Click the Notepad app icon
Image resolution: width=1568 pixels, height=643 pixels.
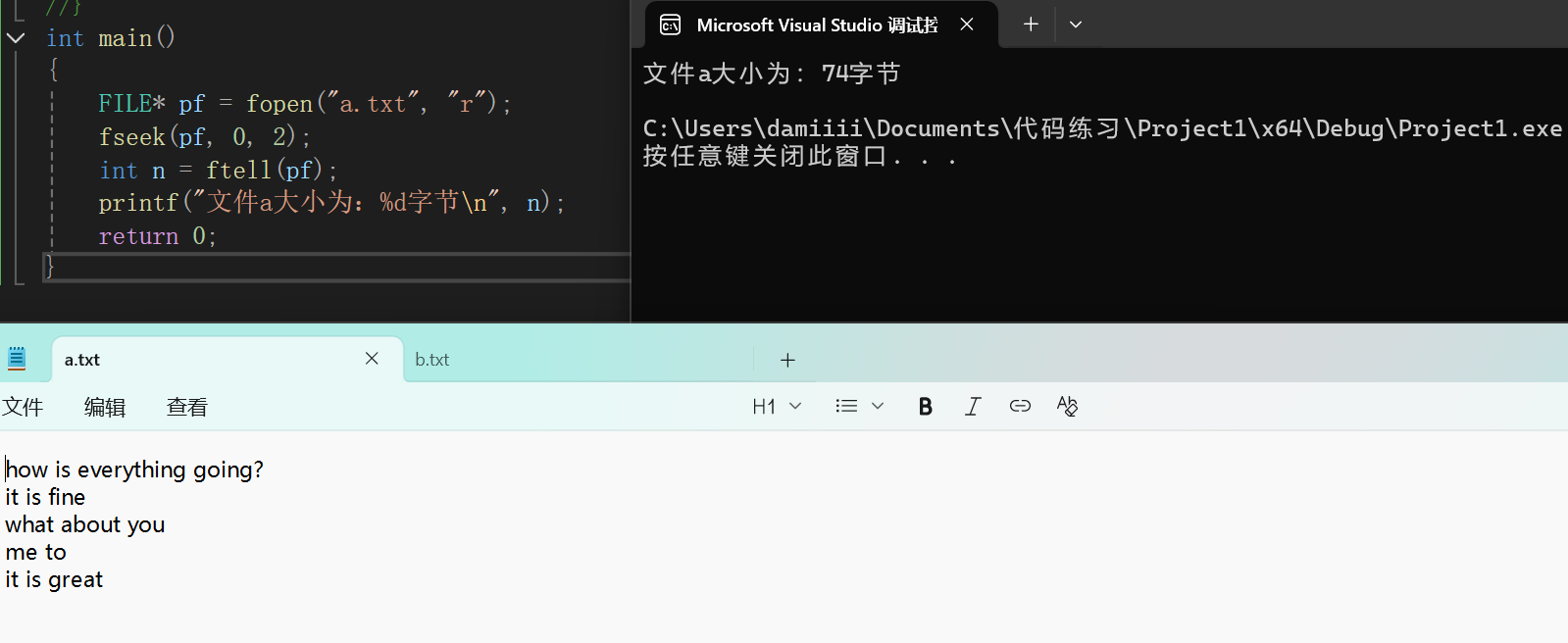[x=17, y=359]
